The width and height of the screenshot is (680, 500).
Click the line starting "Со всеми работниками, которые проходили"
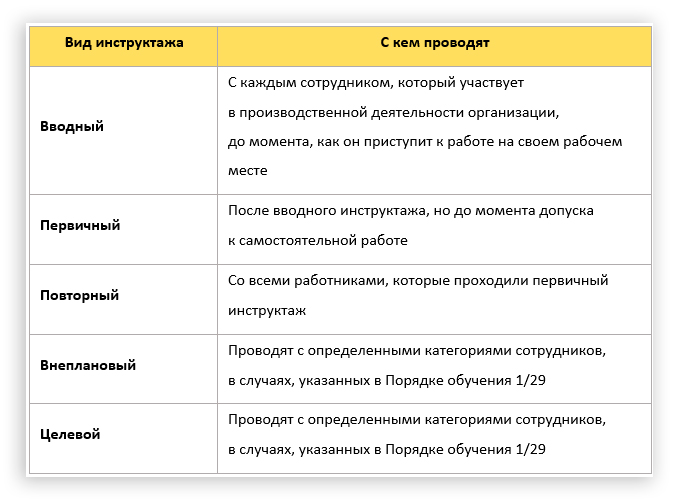coord(418,281)
